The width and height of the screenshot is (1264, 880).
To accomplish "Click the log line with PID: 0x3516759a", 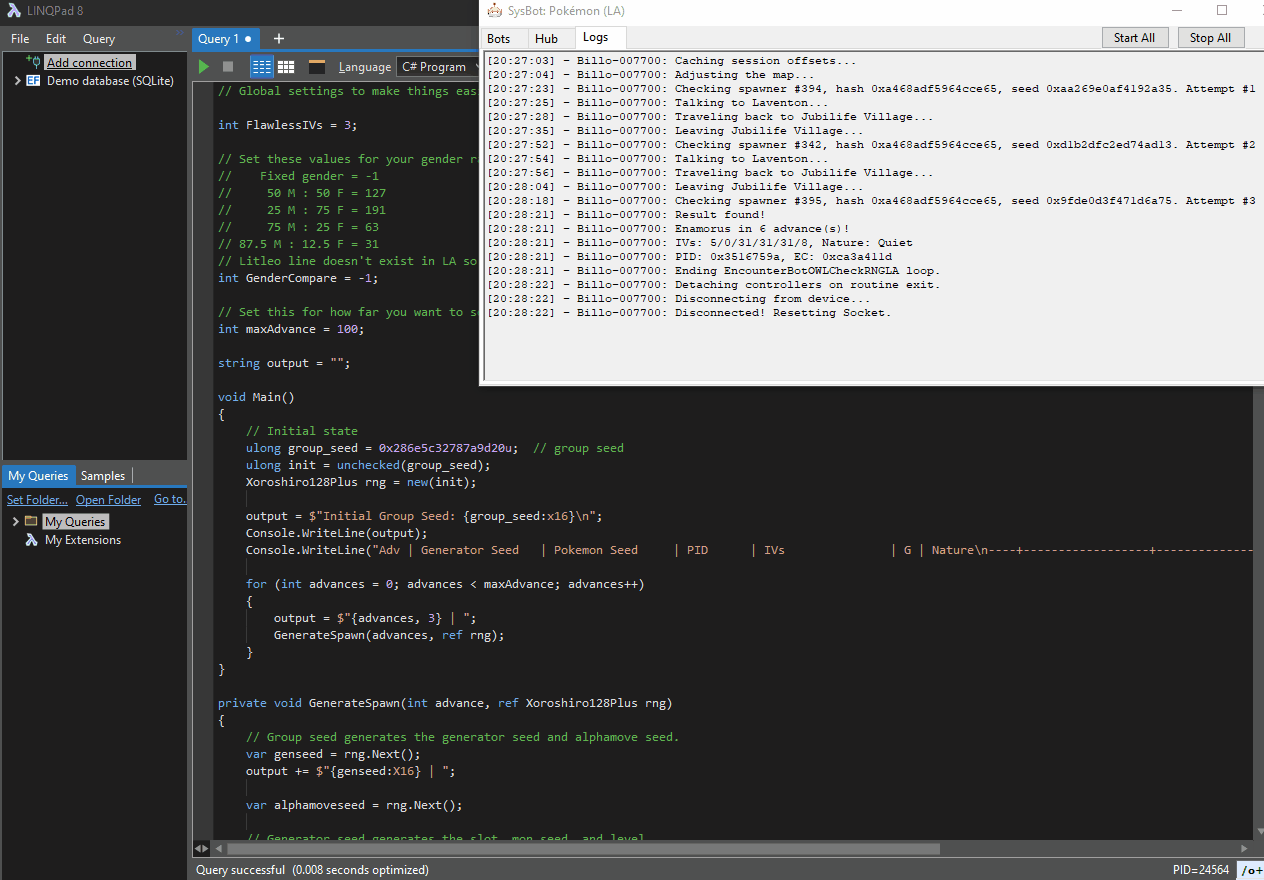I will [689, 256].
